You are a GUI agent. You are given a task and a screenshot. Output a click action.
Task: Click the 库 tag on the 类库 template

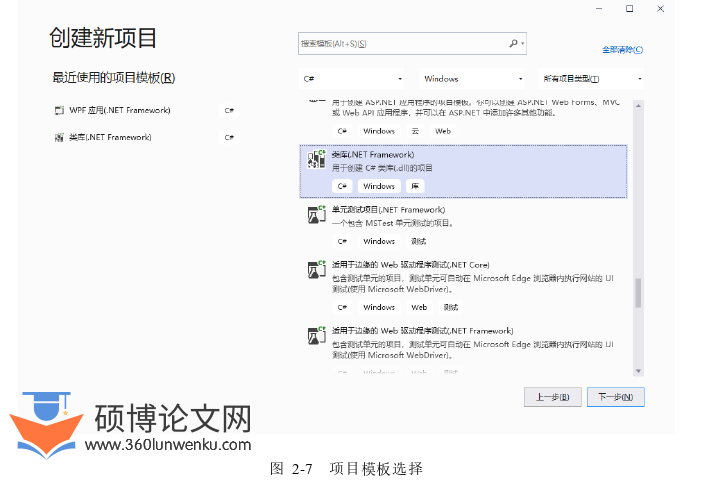[x=415, y=186]
